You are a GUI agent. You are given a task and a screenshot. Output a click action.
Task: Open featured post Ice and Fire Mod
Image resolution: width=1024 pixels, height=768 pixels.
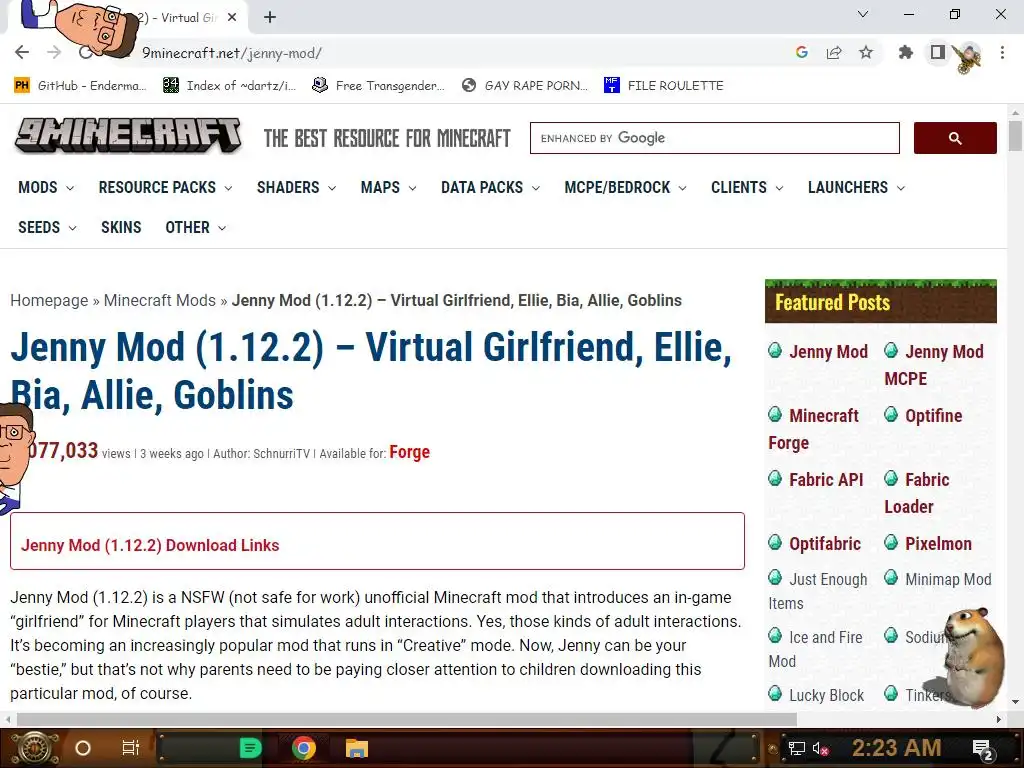815,649
